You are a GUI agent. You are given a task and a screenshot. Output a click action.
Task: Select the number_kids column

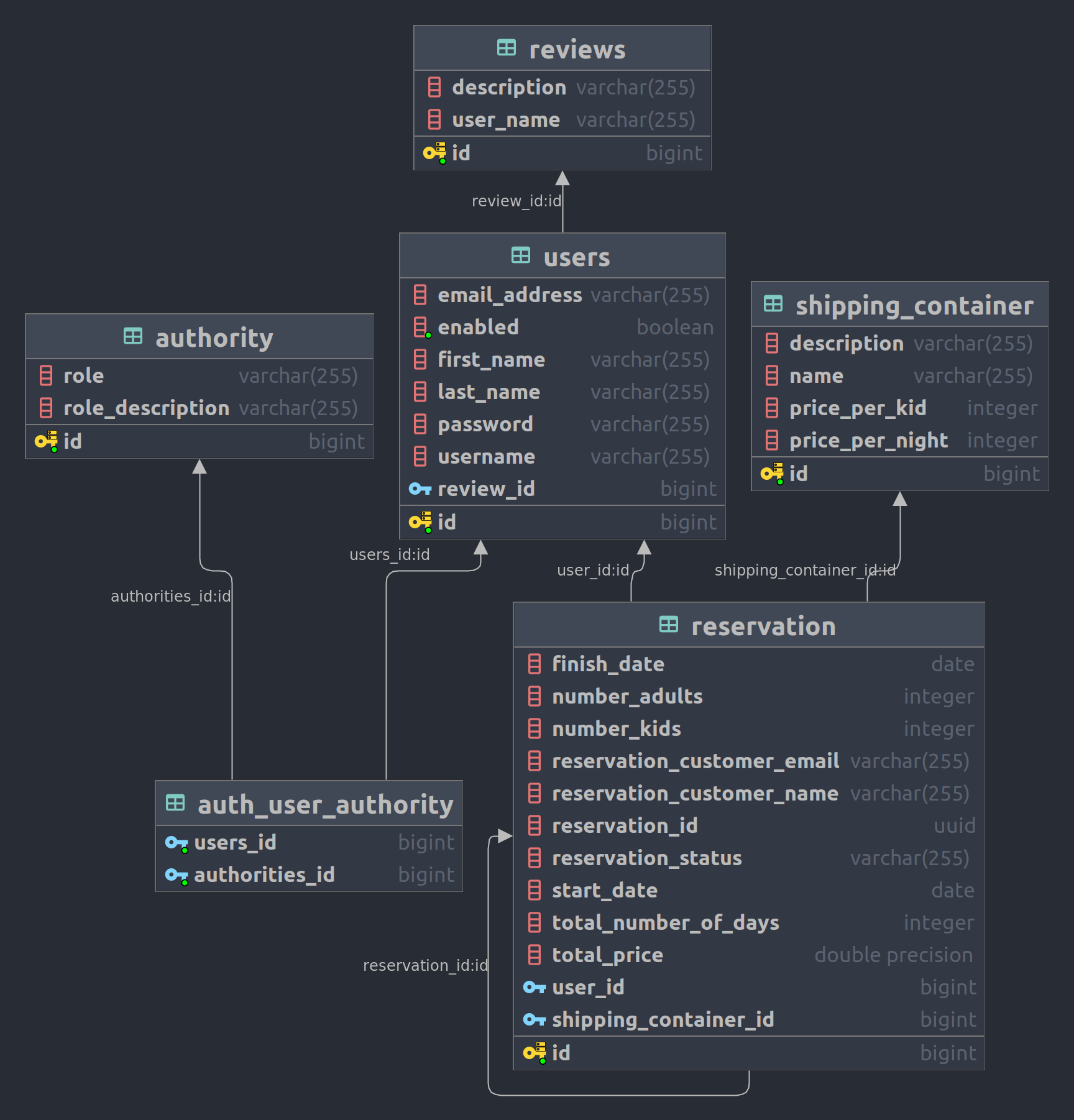749,728
